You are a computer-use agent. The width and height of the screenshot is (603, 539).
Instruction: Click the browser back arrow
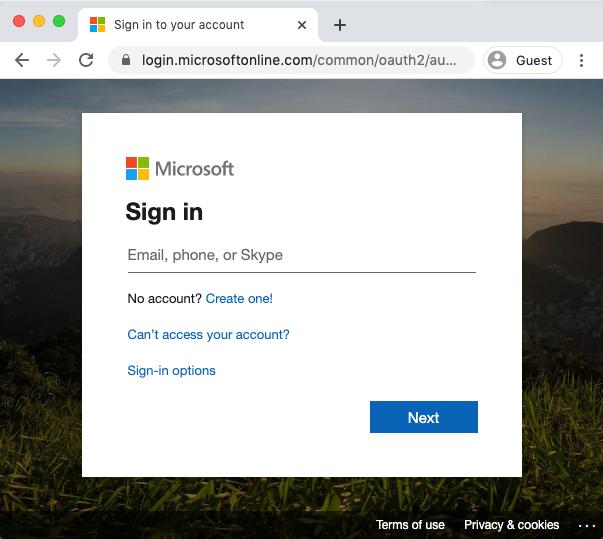point(22,60)
